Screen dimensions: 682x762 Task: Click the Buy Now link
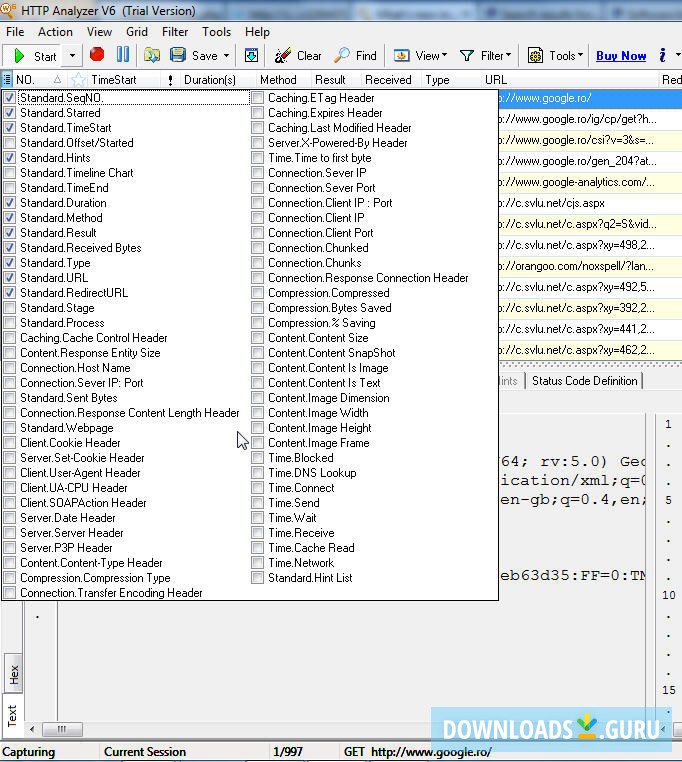click(621, 56)
